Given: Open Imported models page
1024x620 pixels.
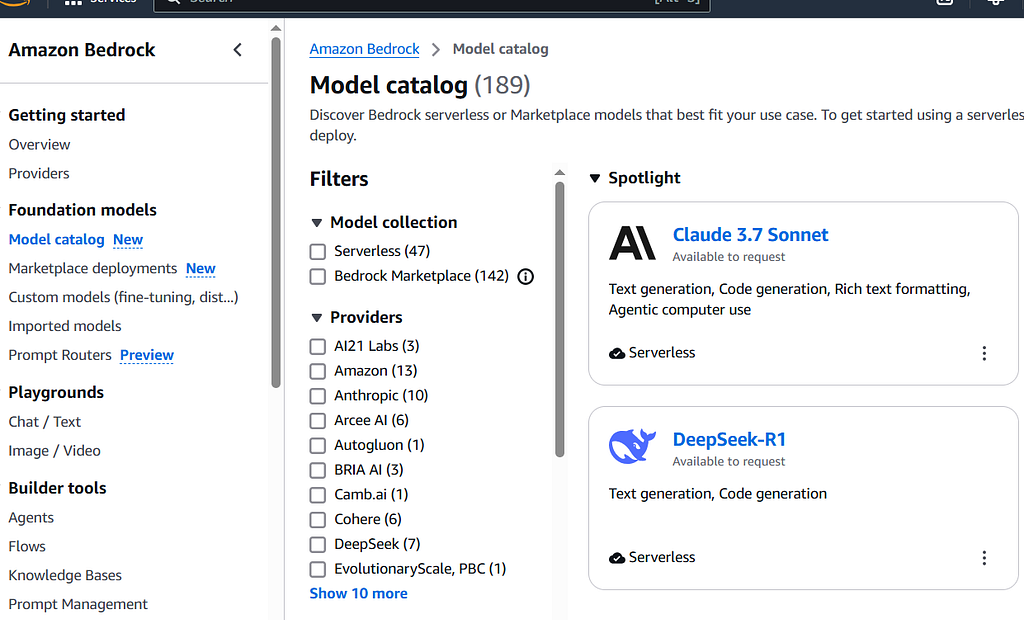Looking at the screenshot, I should point(65,326).
